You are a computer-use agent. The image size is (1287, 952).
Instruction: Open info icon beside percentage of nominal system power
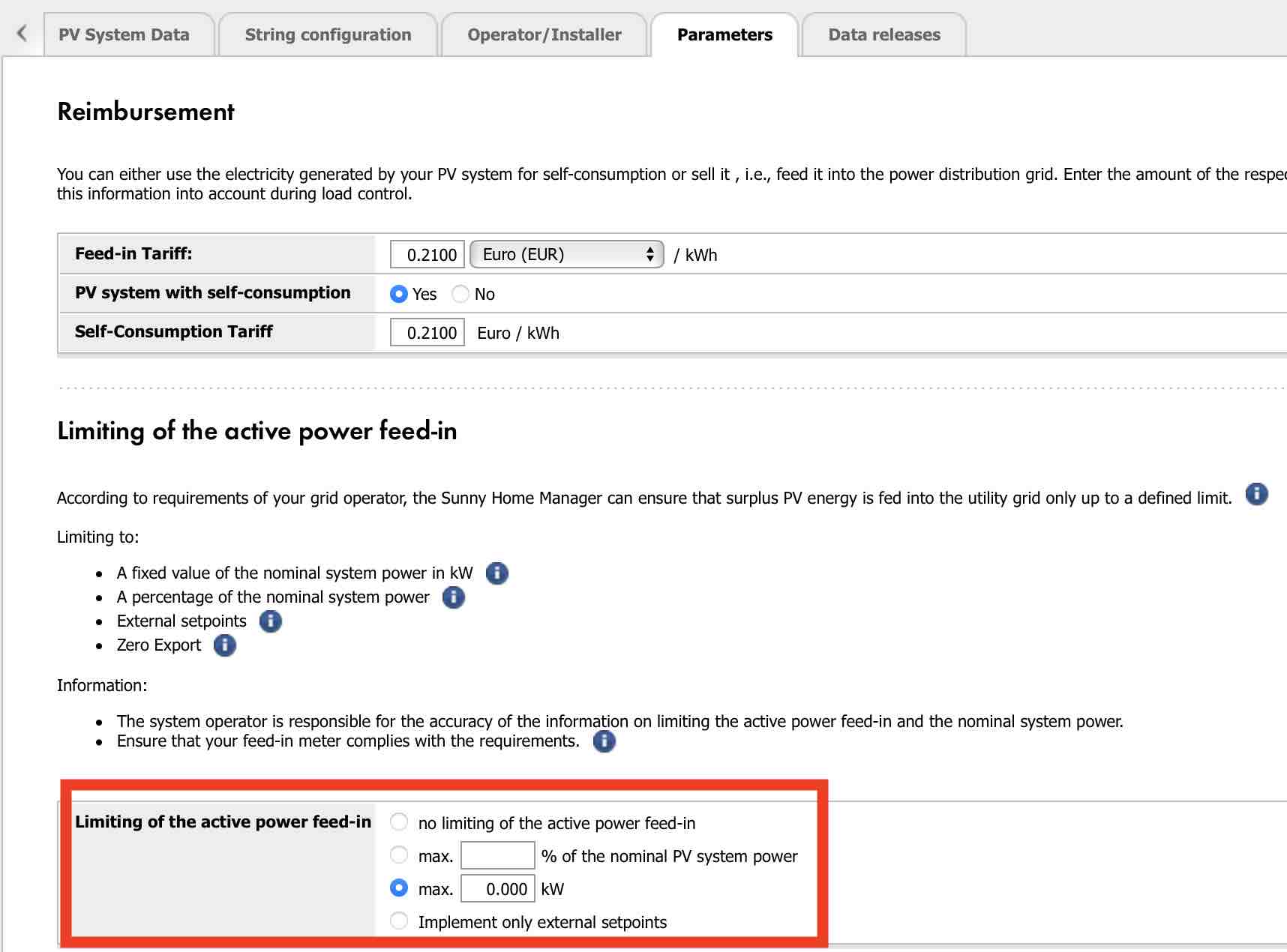coord(452,597)
